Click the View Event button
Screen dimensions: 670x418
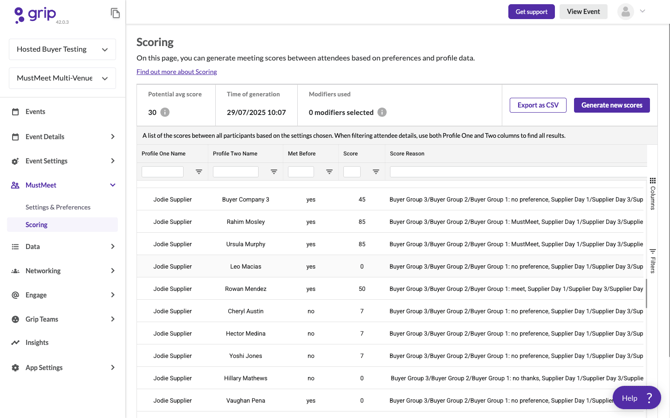point(583,12)
